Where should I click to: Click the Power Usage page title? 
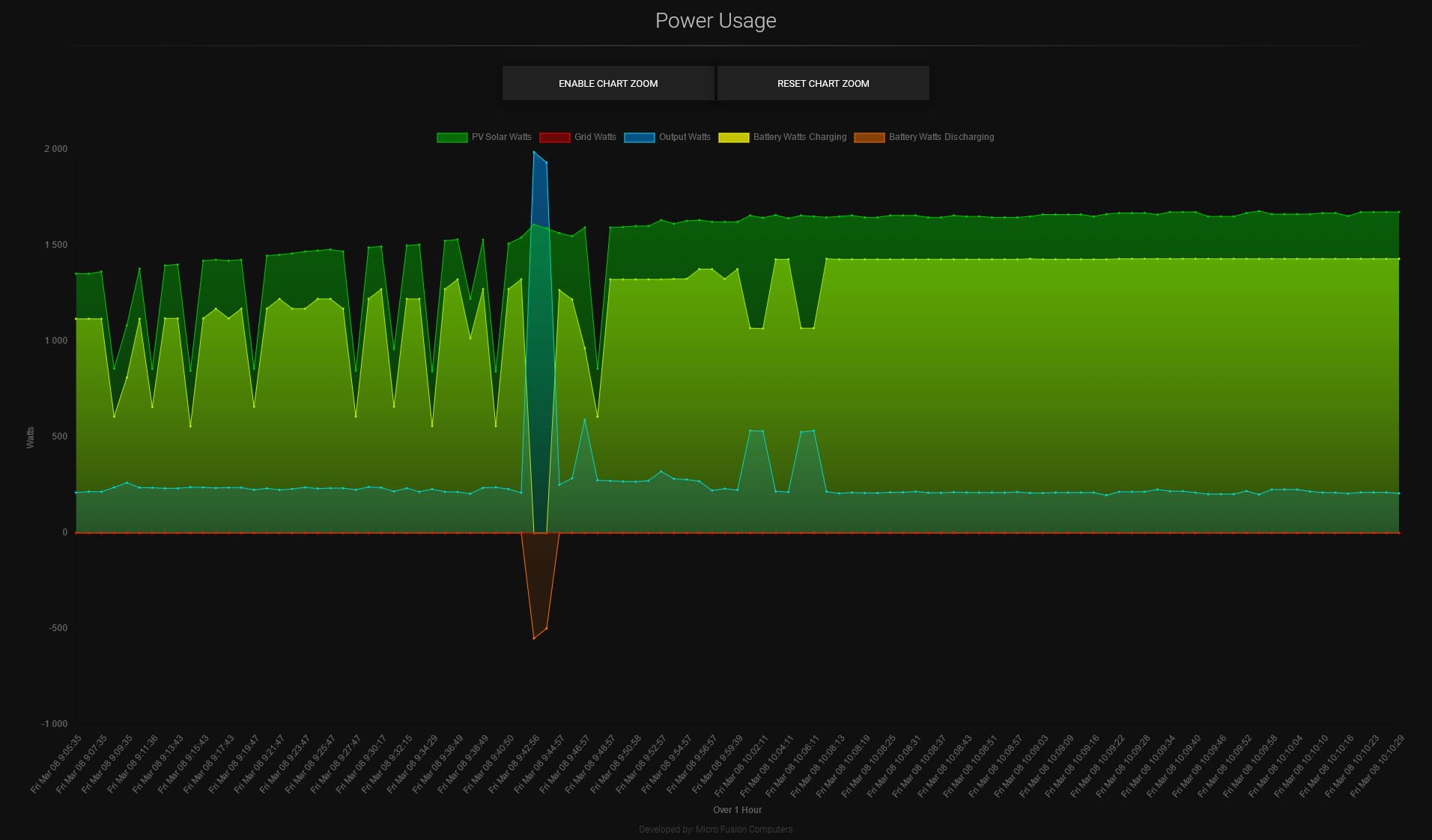pyautogui.click(x=715, y=21)
